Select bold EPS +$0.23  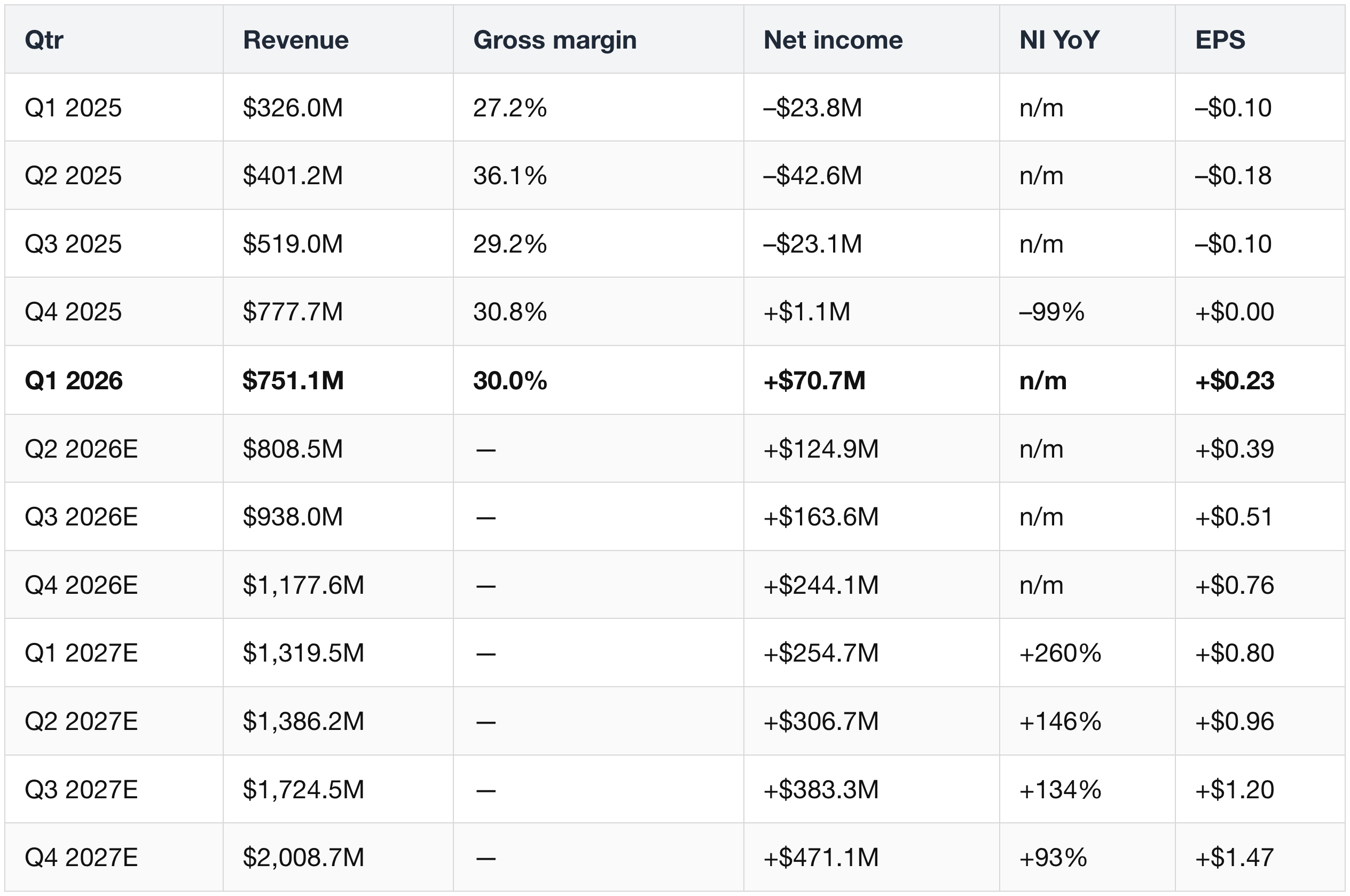1235,381
